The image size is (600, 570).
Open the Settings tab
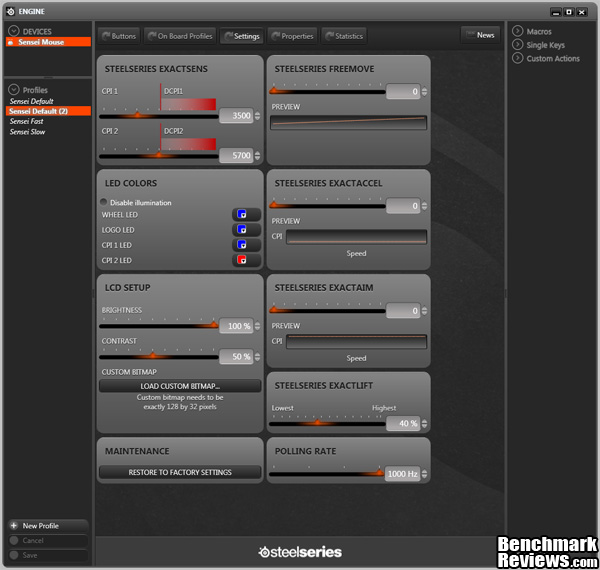(x=242, y=36)
